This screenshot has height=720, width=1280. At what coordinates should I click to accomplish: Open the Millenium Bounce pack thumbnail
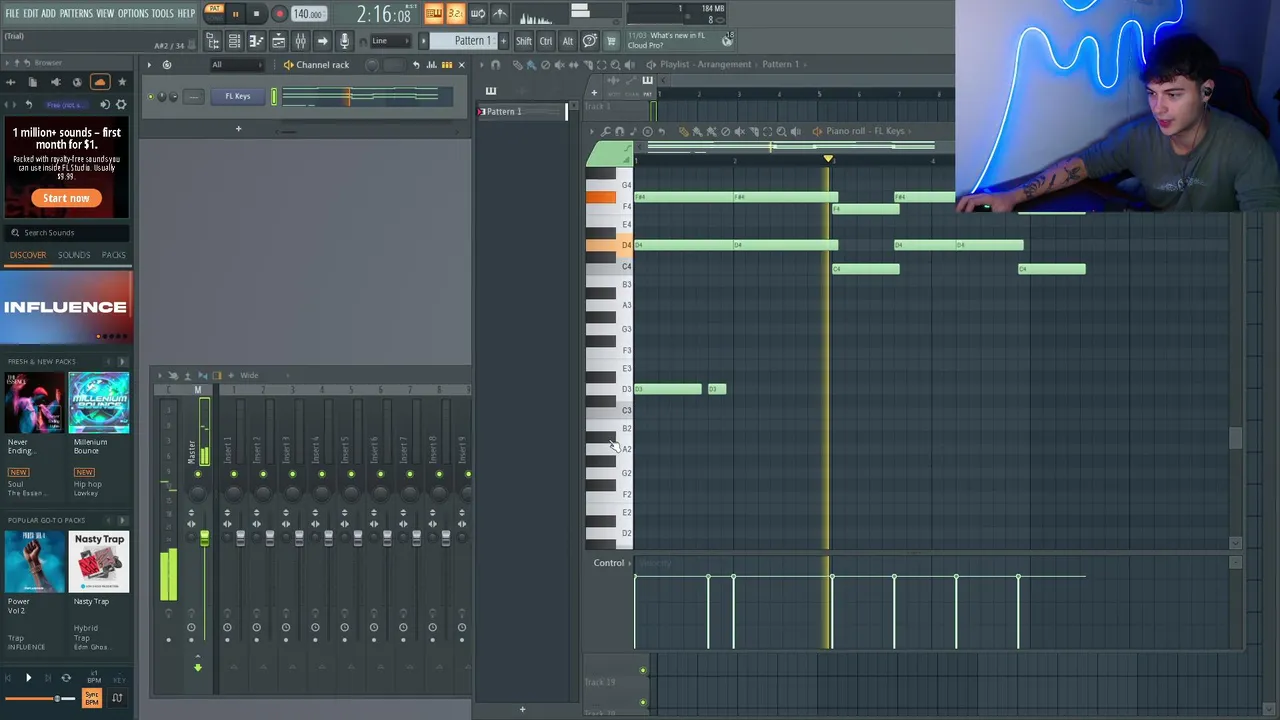point(98,402)
